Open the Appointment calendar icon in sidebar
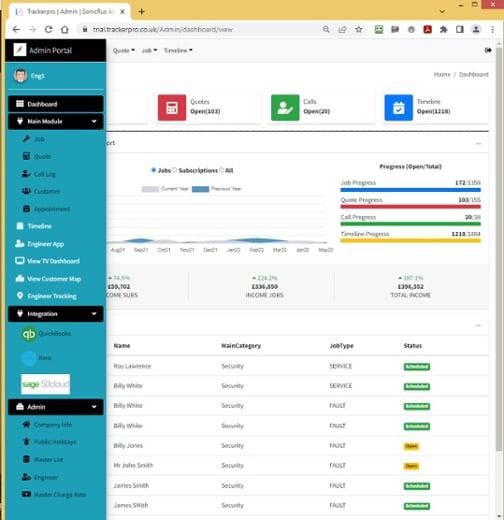 coord(26,209)
